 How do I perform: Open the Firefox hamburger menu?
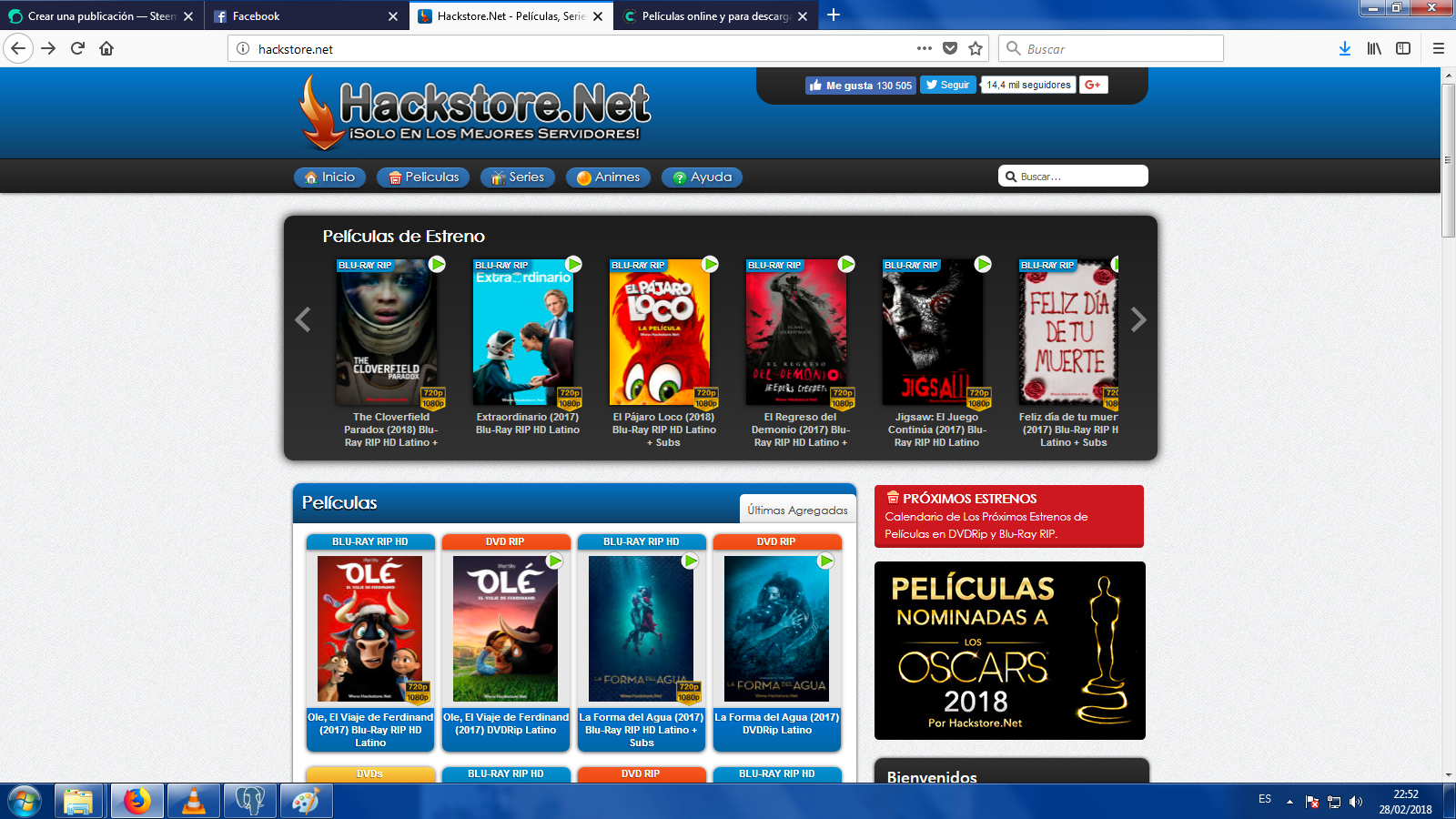pos(1439,48)
